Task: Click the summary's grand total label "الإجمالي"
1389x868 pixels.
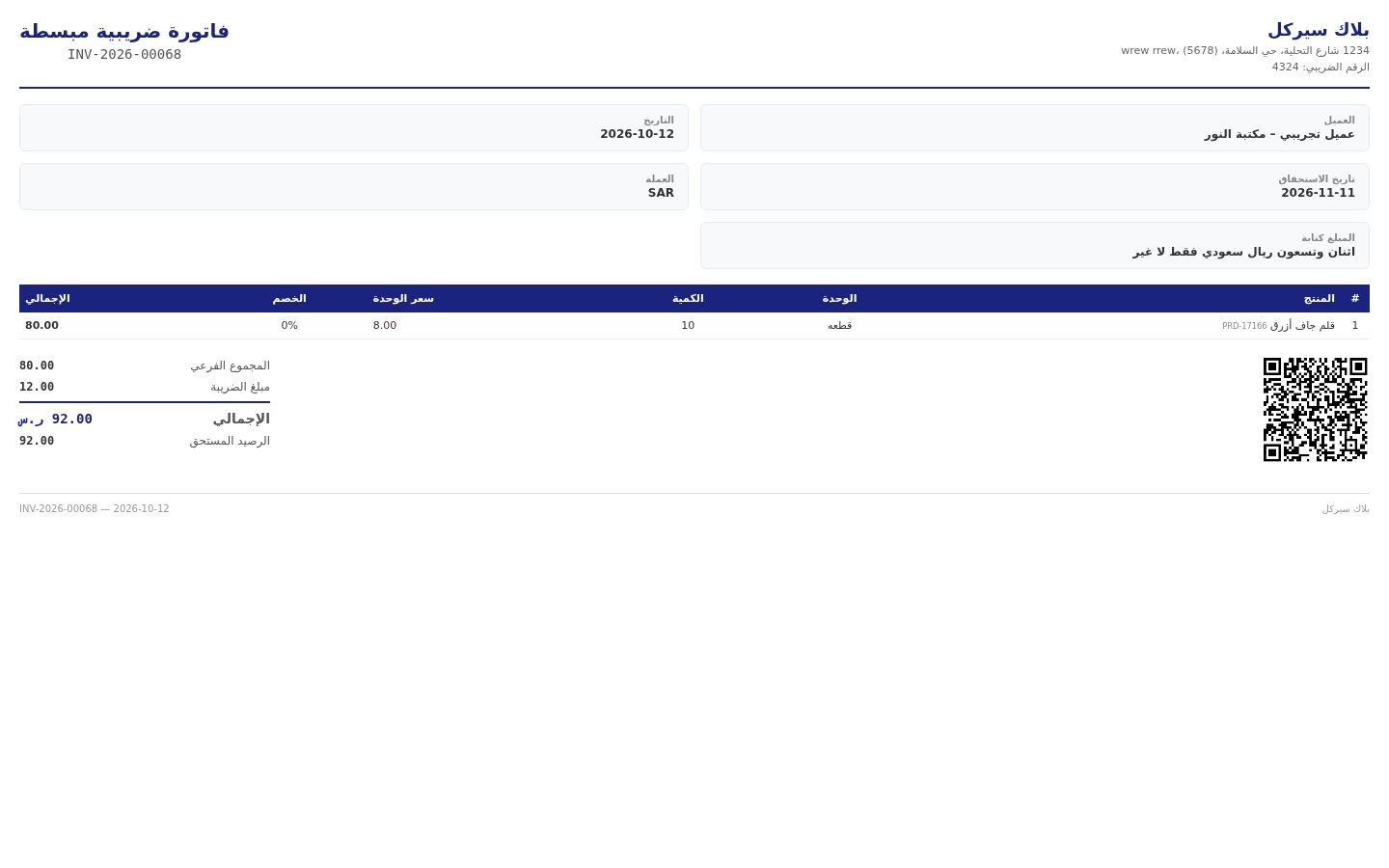Action: [x=241, y=419]
